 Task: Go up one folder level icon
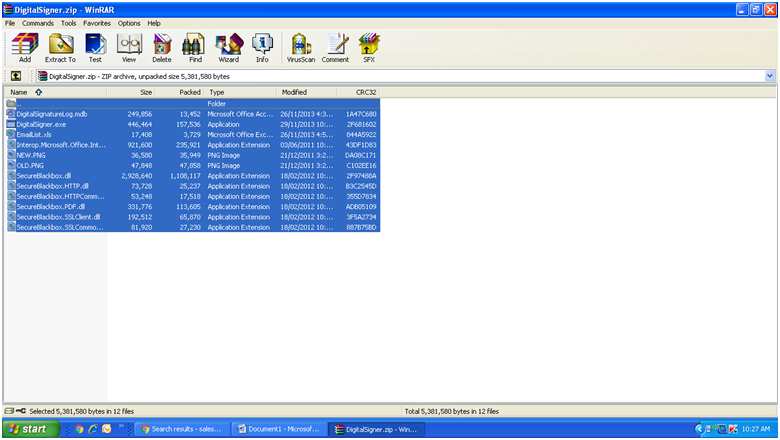pos(16,76)
